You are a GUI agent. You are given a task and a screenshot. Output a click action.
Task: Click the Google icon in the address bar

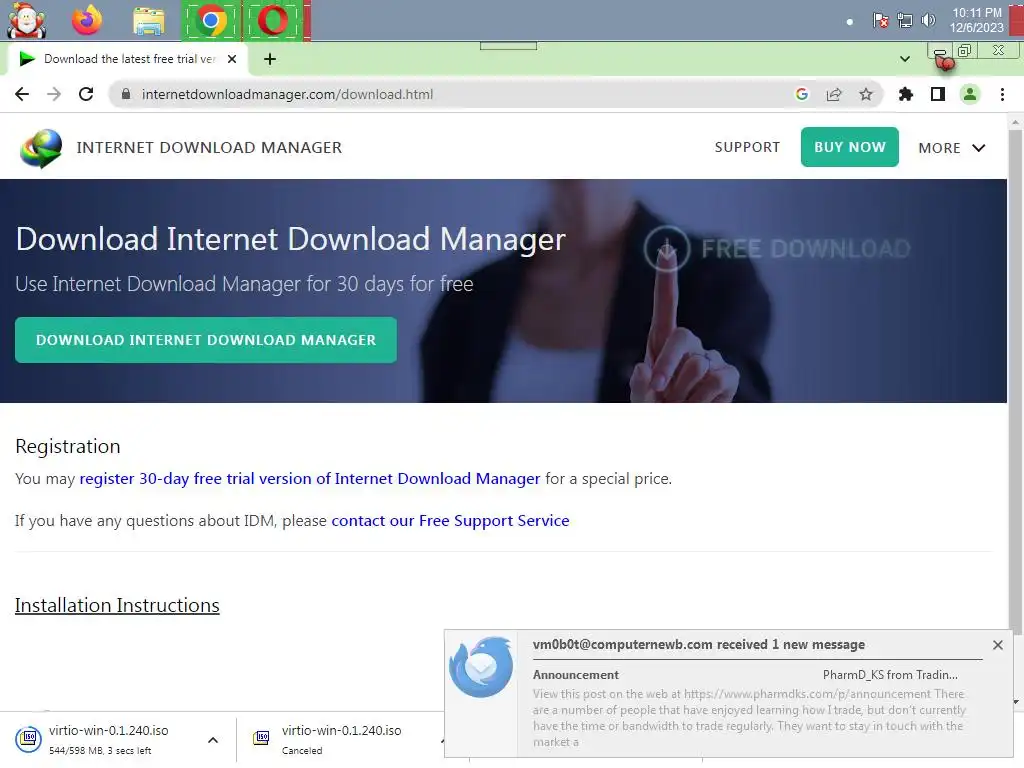[802, 94]
